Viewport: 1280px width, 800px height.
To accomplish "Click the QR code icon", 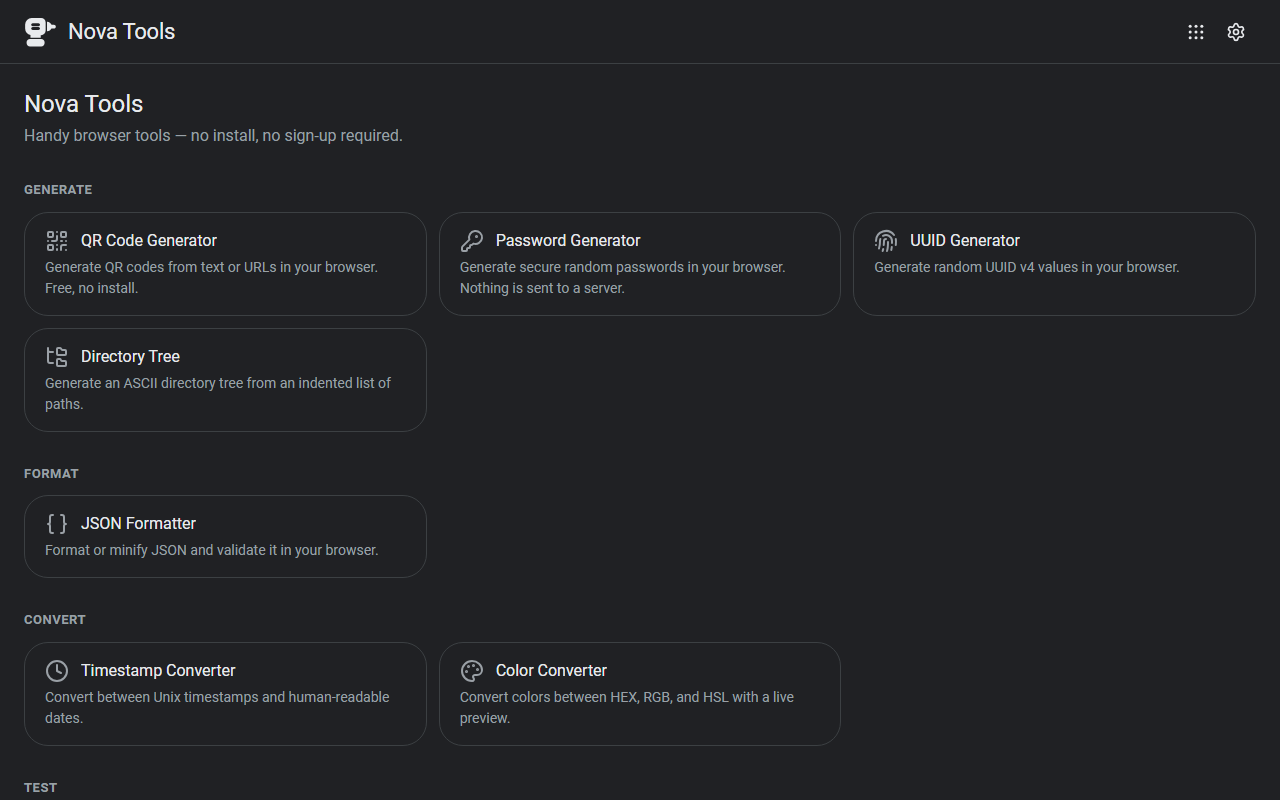I will (x=57, y=241).
